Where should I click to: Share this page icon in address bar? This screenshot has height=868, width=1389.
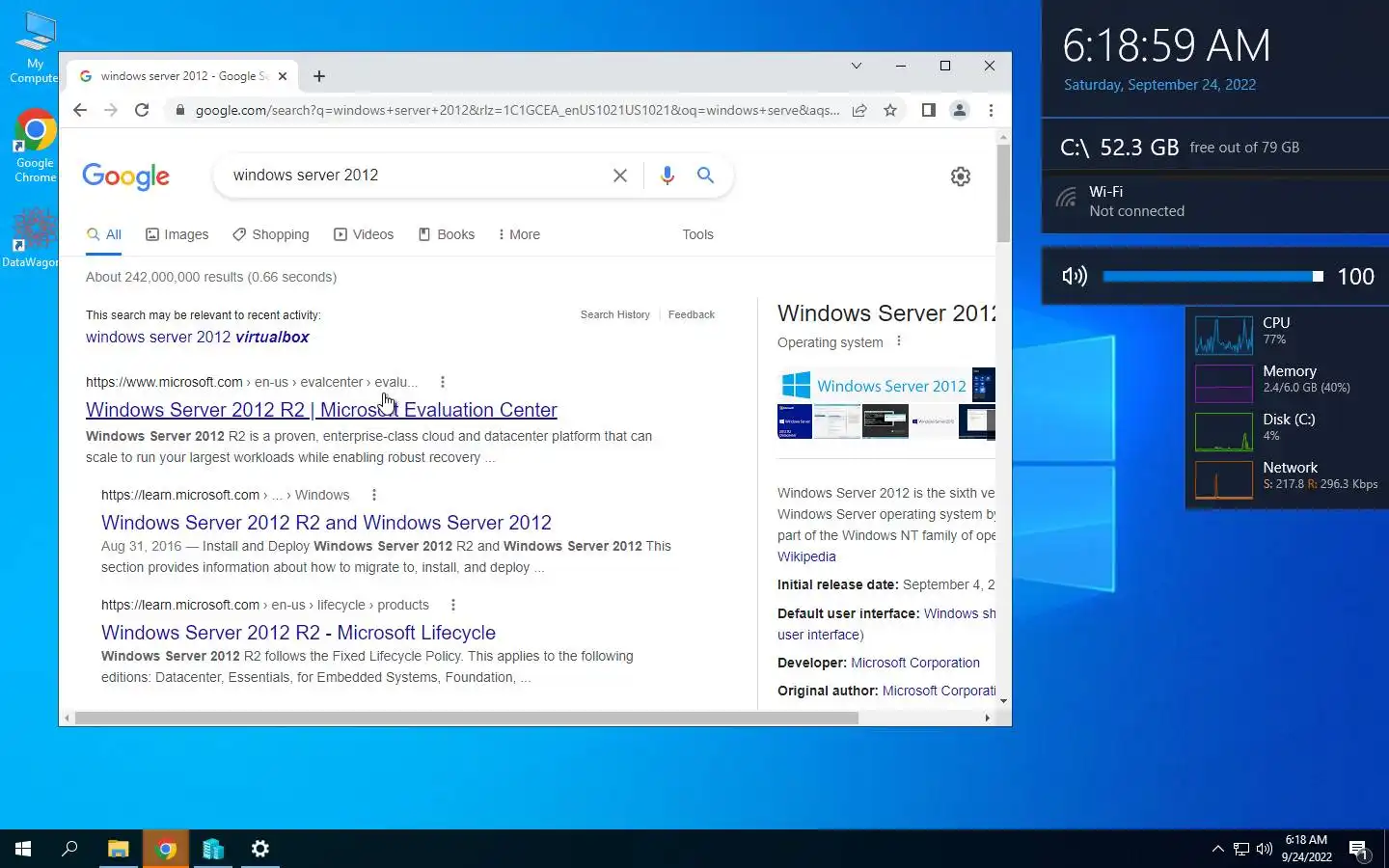click(859, 110)
